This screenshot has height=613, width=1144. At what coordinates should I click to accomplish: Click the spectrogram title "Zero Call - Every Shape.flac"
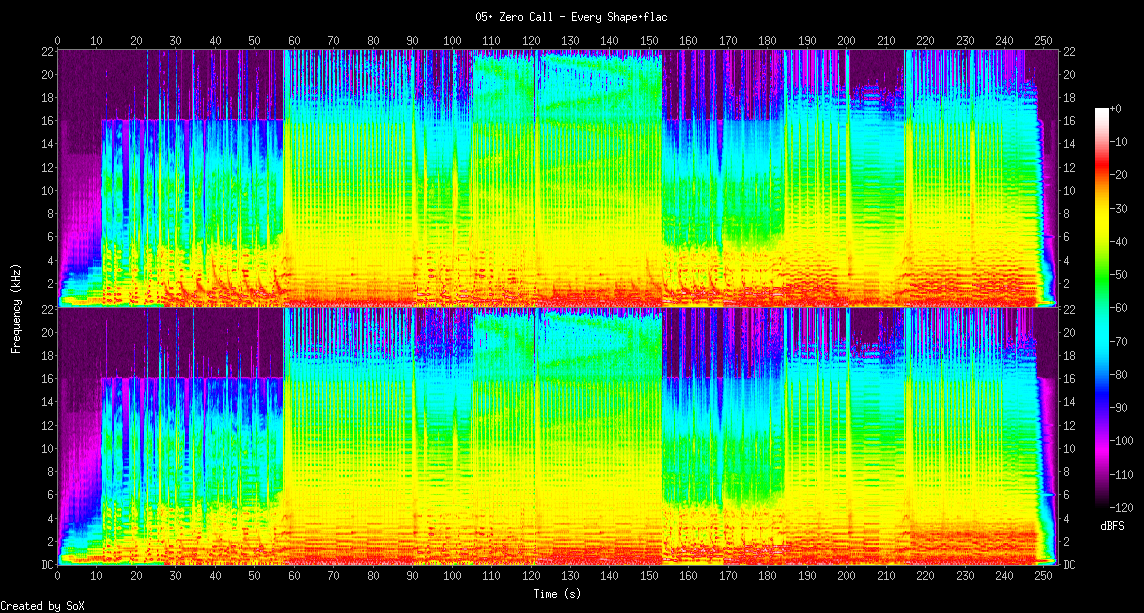click(x=571, y=17)
